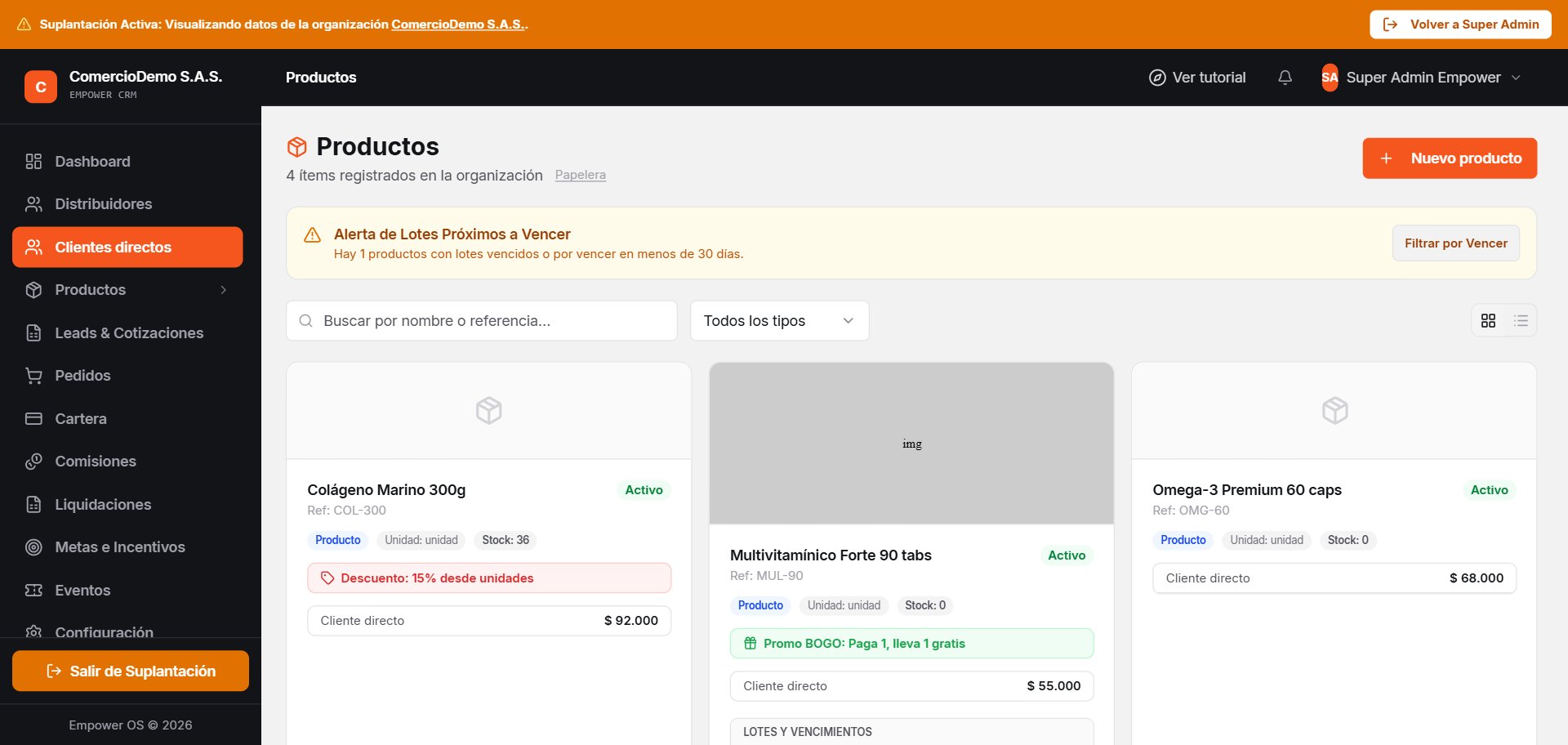Focus the Buscar por nombre search field
Screen dimensions: 1568x745
[x=481, y=321]
